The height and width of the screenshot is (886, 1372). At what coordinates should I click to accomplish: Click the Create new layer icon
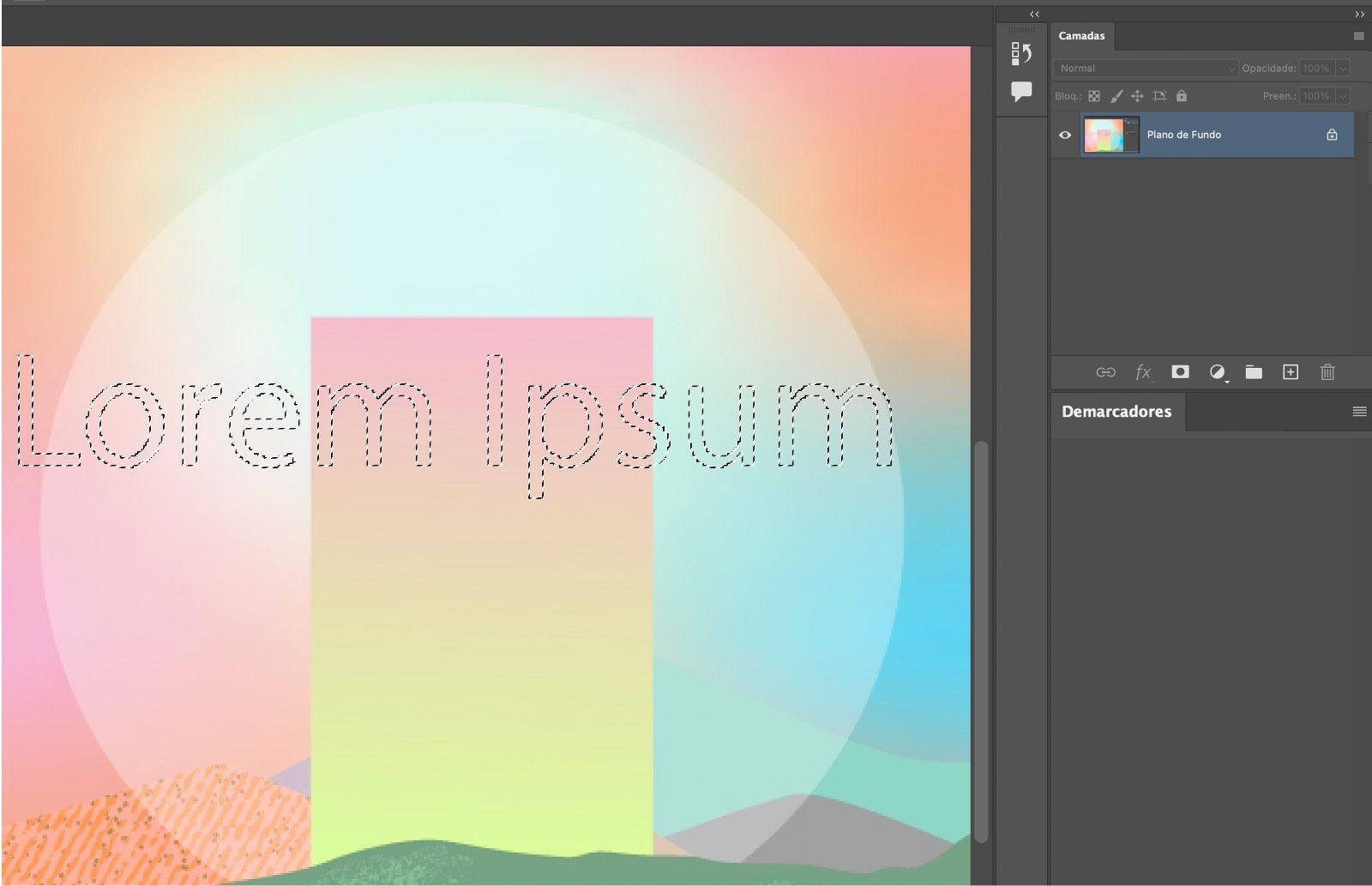pos(1290,372)
